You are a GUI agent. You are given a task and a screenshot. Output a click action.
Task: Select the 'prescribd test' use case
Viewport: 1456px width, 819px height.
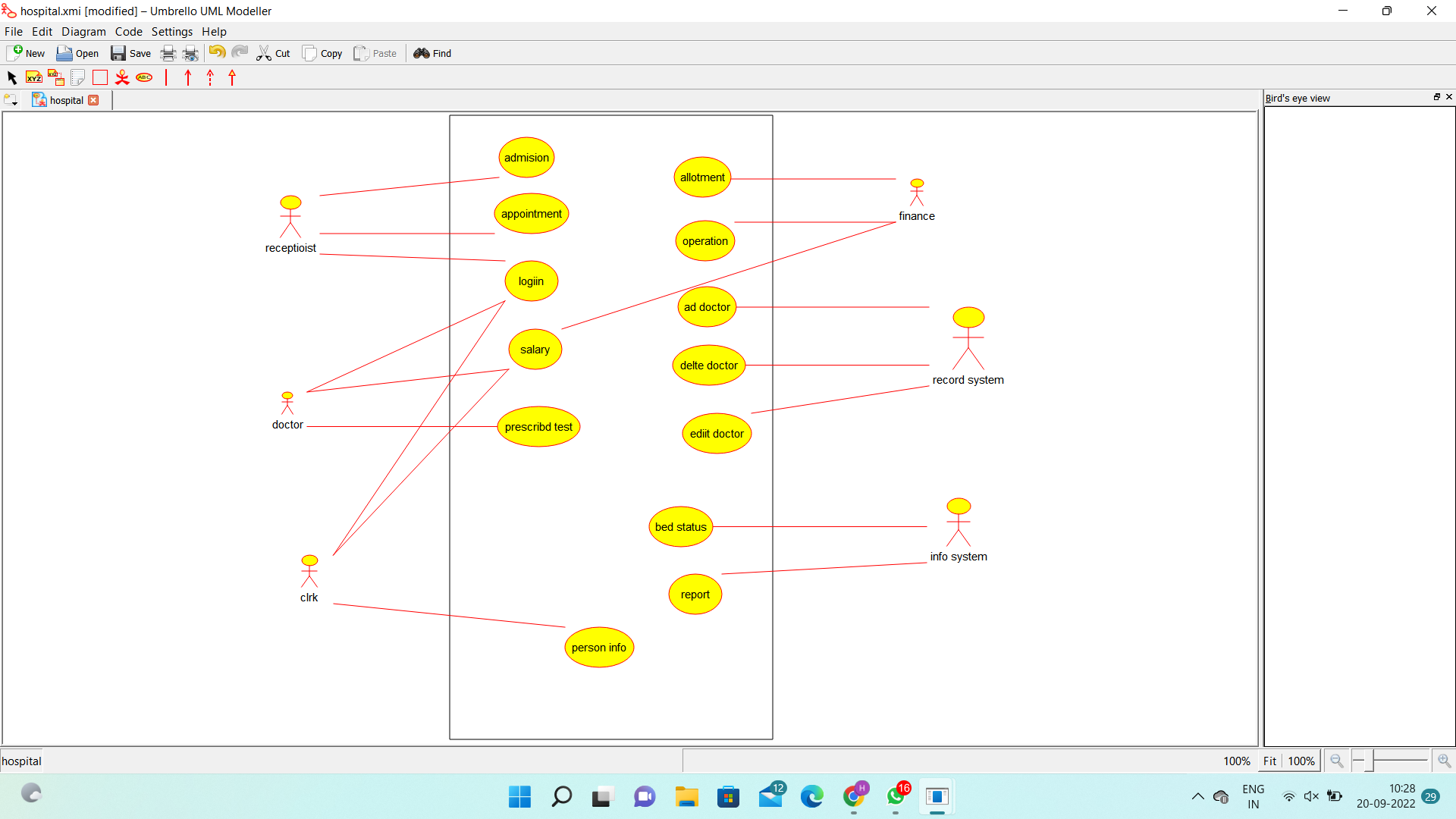(538, 427)
